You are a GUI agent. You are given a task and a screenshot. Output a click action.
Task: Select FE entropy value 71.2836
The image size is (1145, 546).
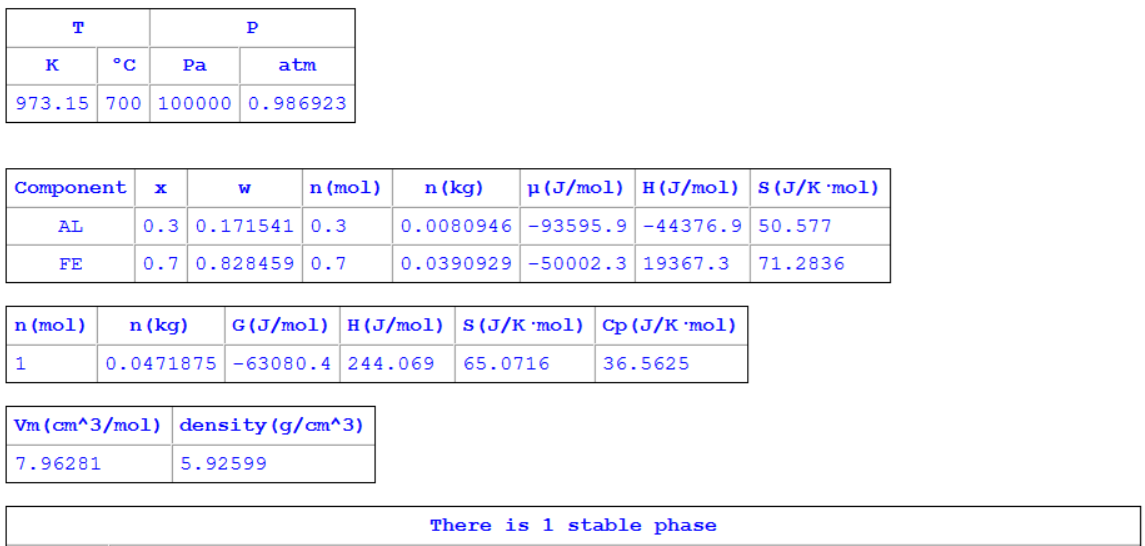[802, 264]
